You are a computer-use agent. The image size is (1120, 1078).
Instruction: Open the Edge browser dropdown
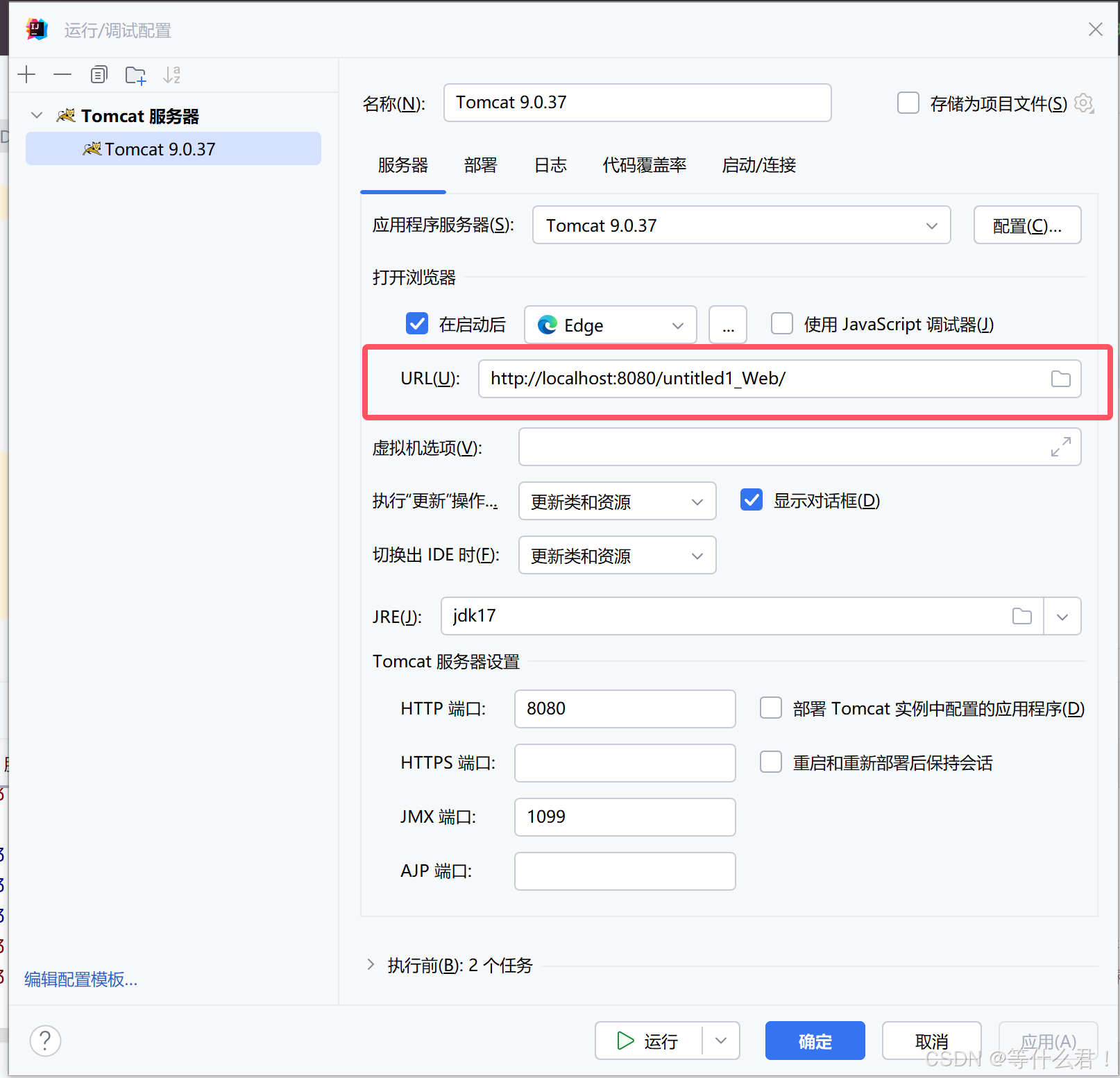[610, 325]
